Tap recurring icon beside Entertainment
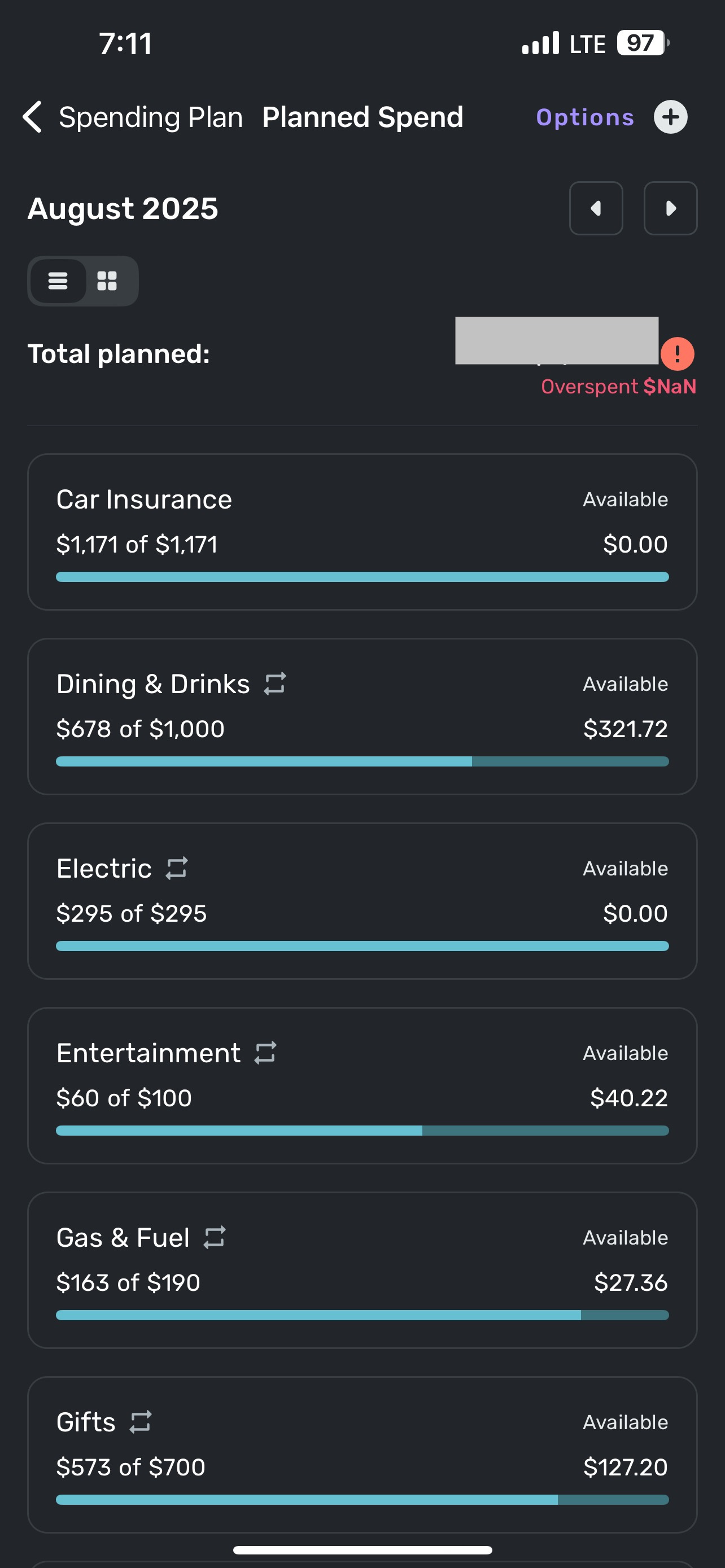725x1568 pixels. (265, 1053)
